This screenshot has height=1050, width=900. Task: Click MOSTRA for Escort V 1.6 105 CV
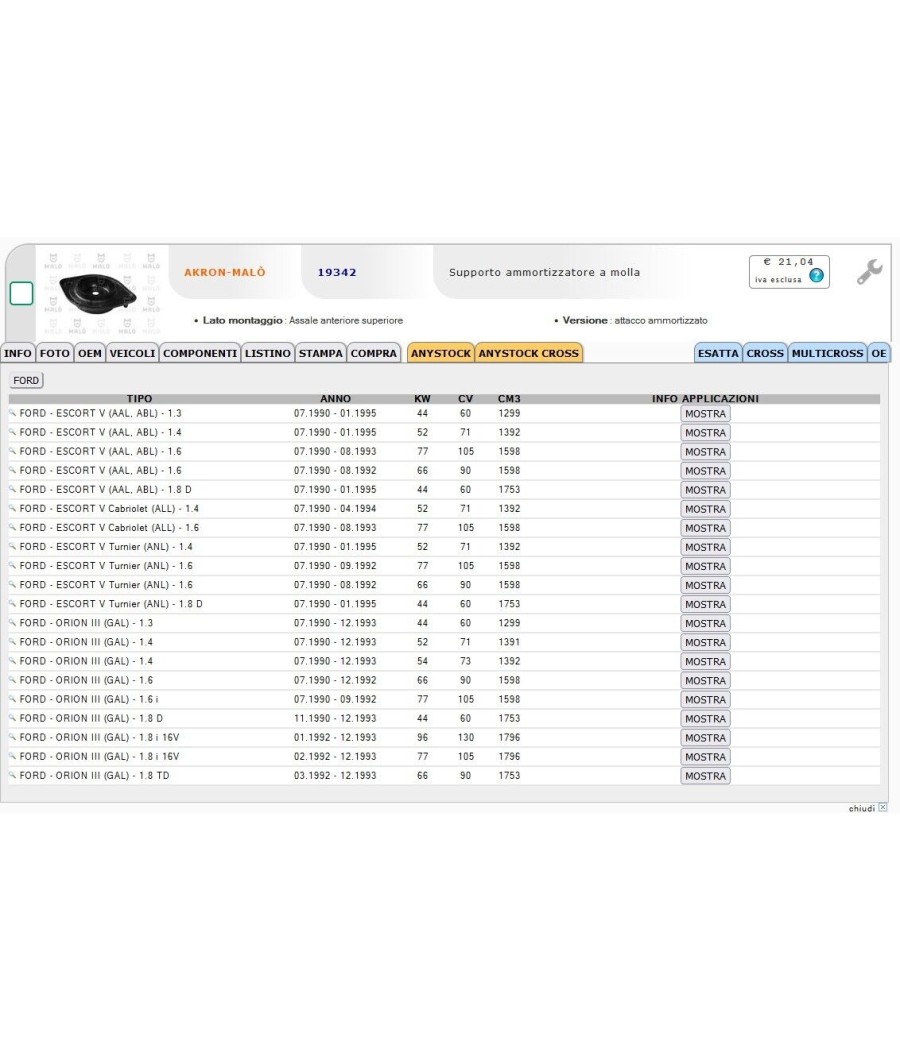pyautogui.click(x=705, y=452)
